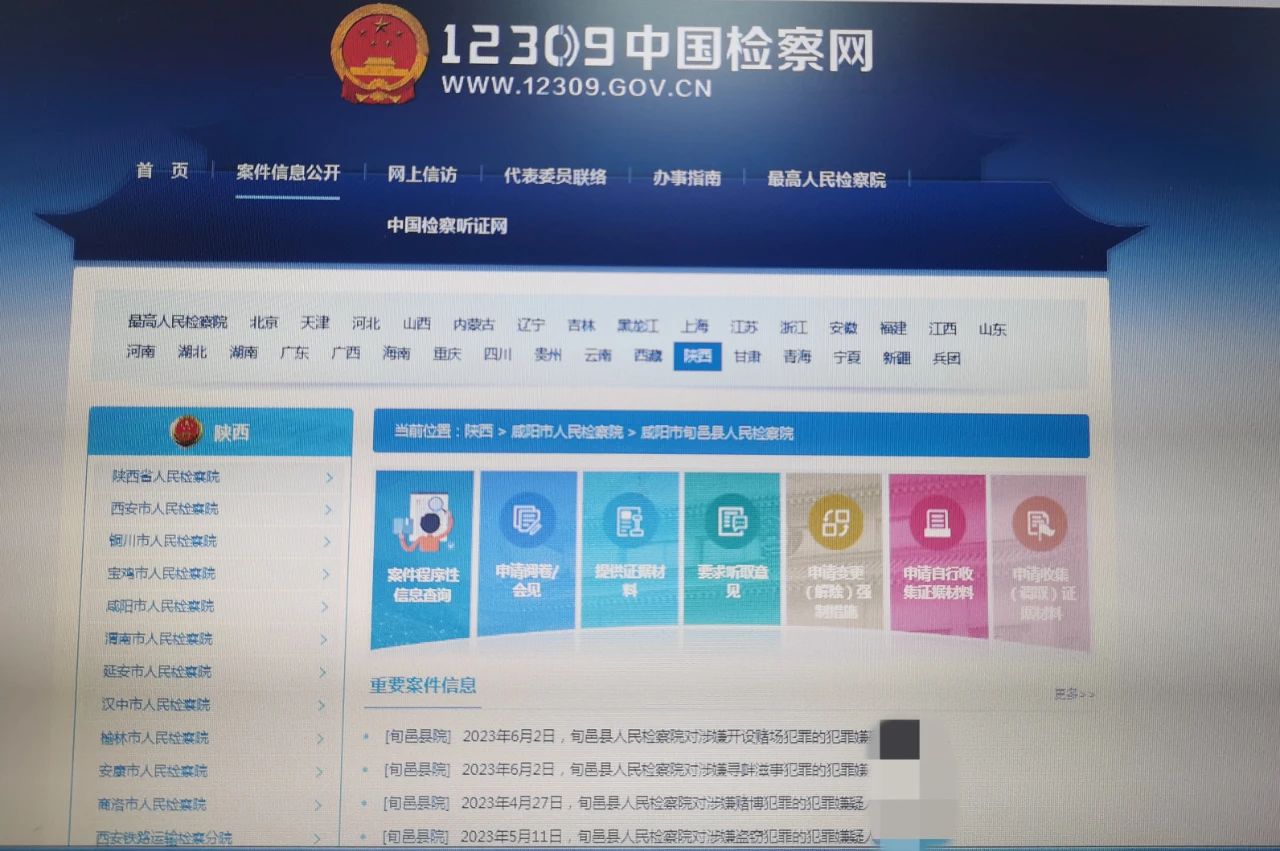The height and width of the screenshot is (851, 1280).
Task: Expand 陕西省人民检察院 chevron
Action: pyautogui.click(x=329, y=478)
